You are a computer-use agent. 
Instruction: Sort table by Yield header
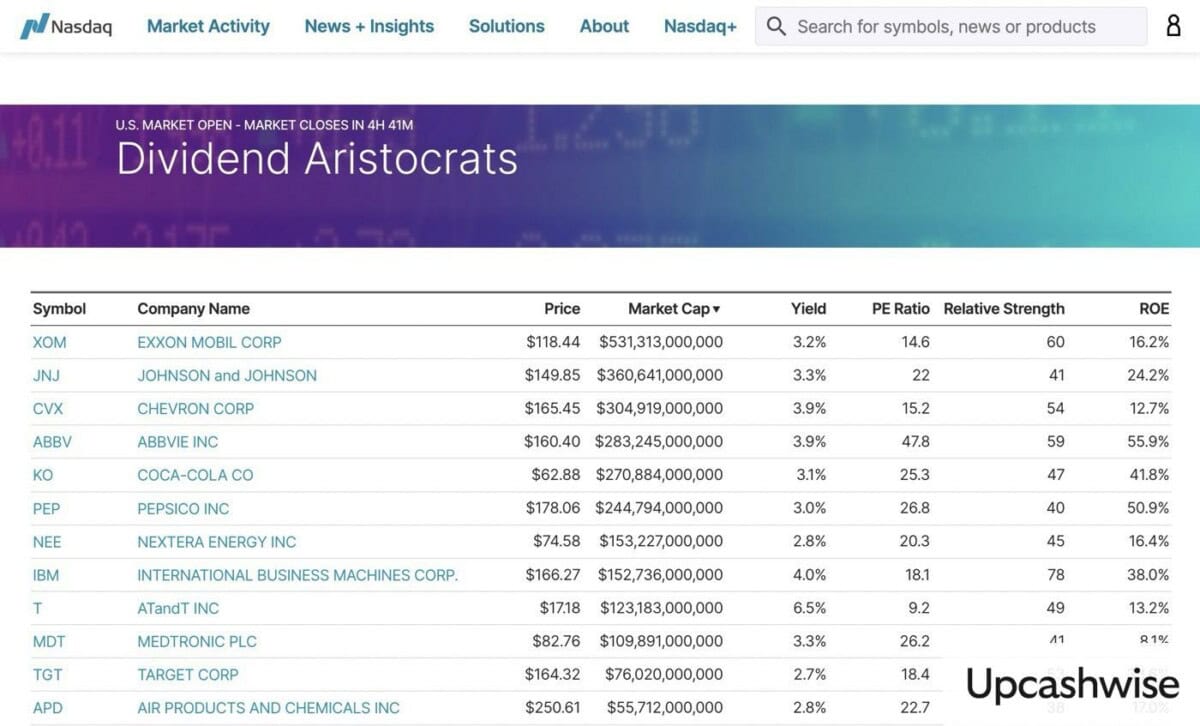pyautogui.click(x=809, y=309)
